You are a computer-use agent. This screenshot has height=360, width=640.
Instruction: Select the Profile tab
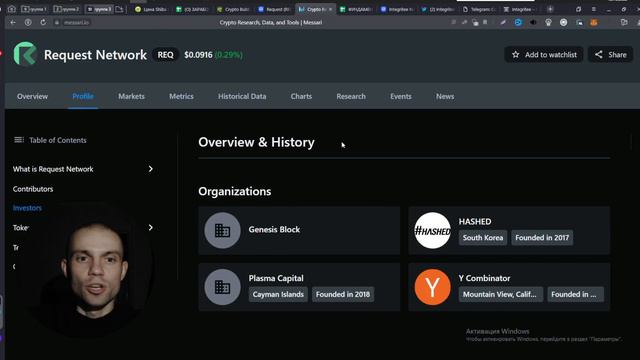pyautogui.click(x=83, y=96)
